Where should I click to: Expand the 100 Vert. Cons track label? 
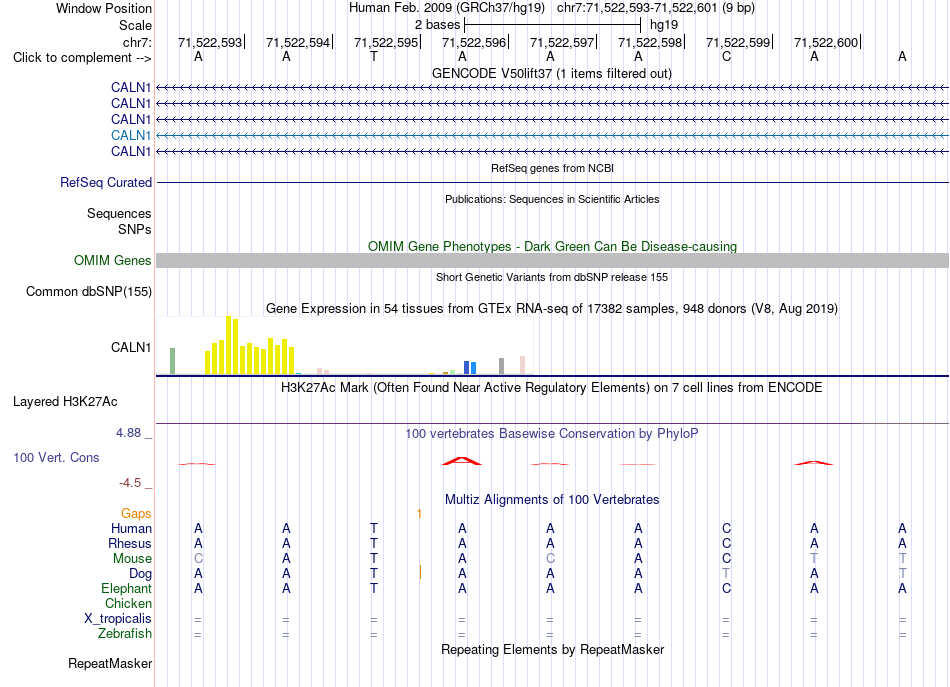[x=56, y=457]
